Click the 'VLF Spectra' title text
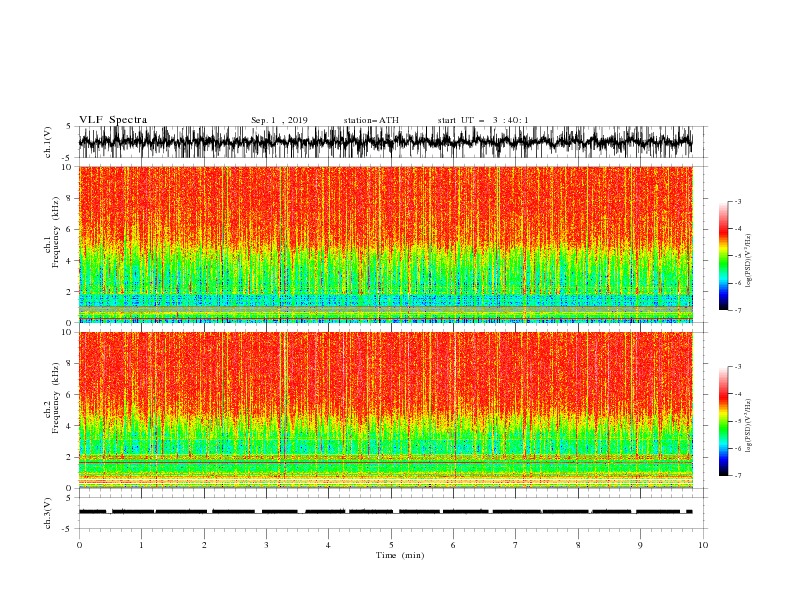Viewport: 792px width, 612px height. [x=113, y=120]
